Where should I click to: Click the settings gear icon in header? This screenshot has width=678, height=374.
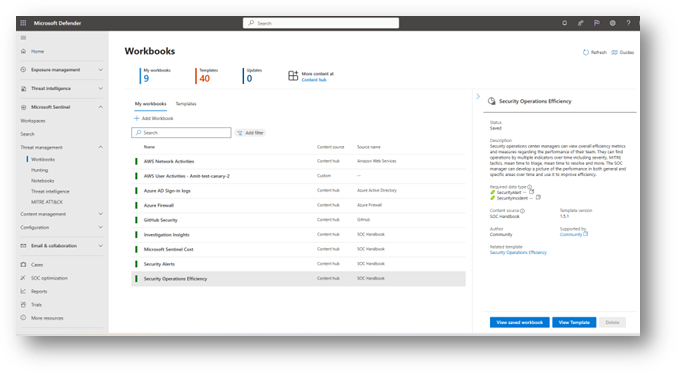(x=612, y=23)
